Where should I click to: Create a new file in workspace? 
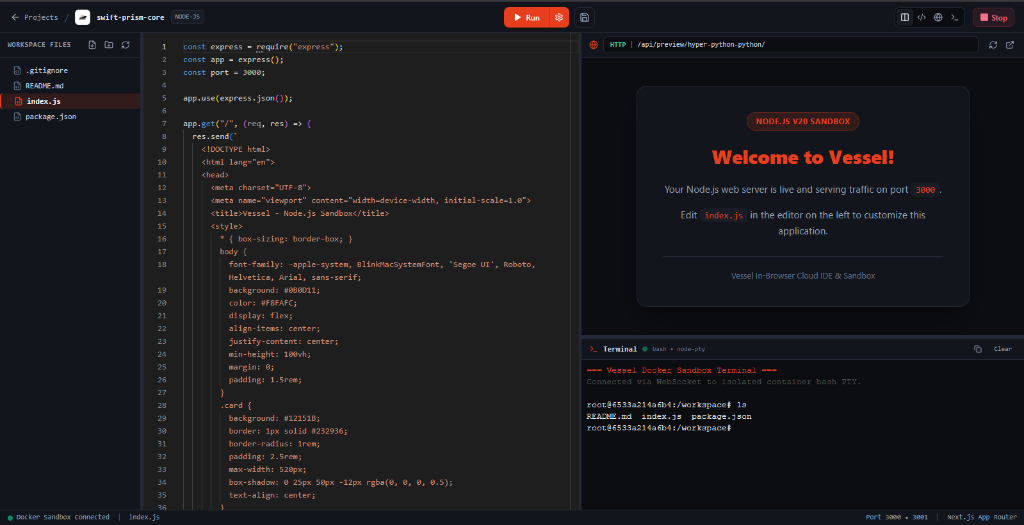(92, 45)
